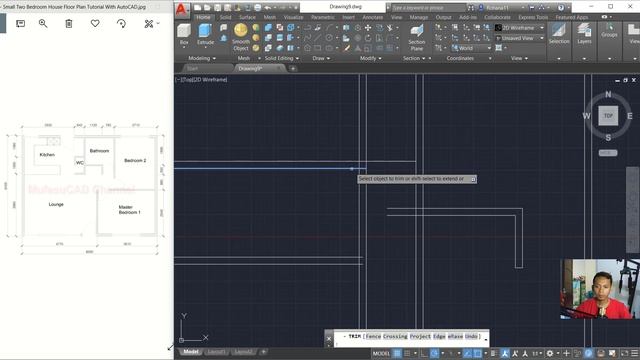The image size is (640, 360).
Task: Select the Extrude tool
Action: [x=205, y=34]
